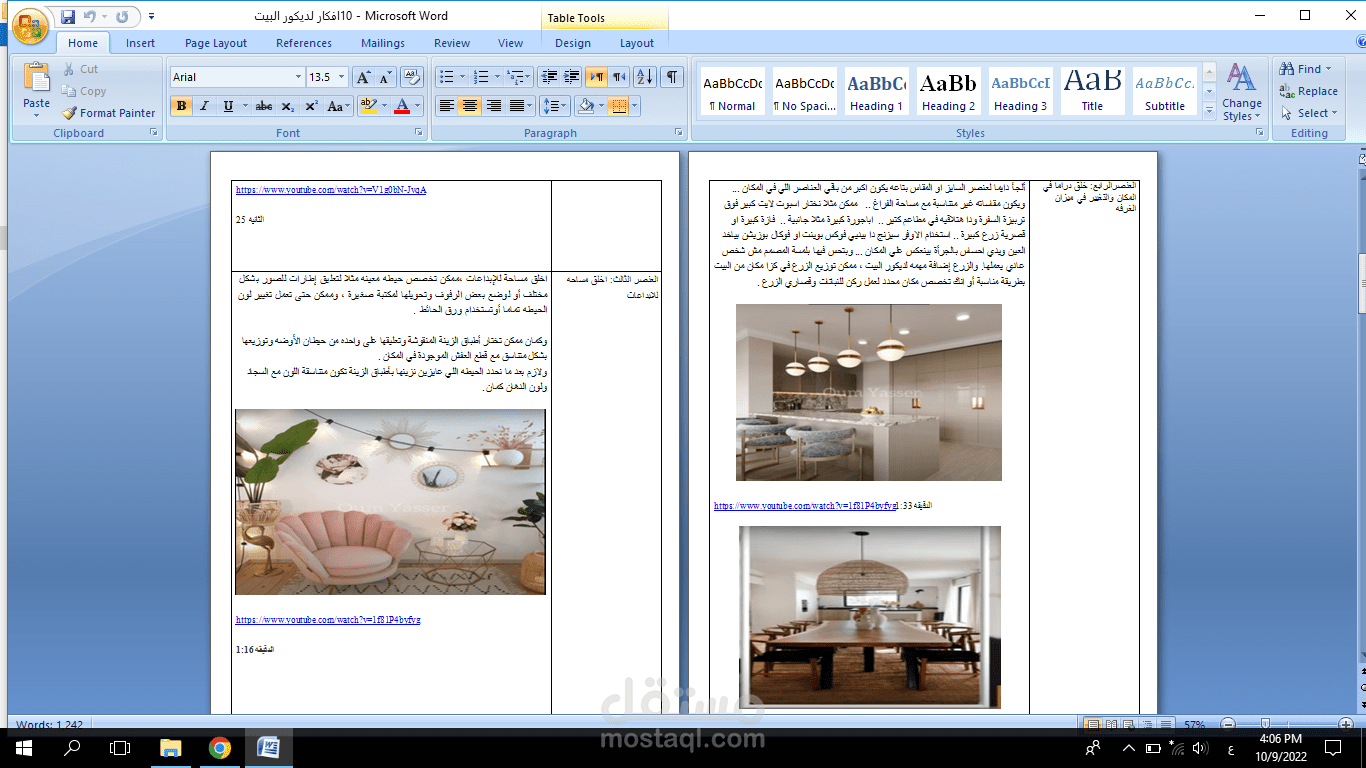
Task: Expand numbering list dropdown arrow
Action: pos(496,77)
